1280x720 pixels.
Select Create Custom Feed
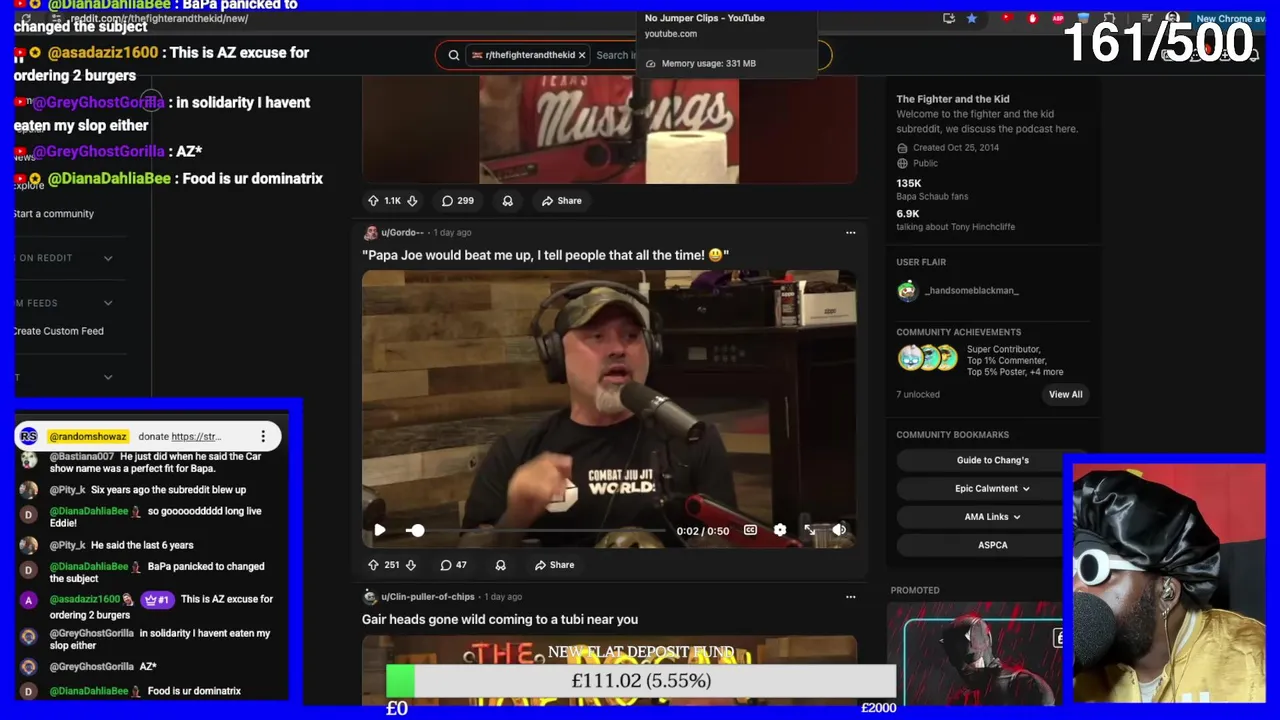coord(58,331)
